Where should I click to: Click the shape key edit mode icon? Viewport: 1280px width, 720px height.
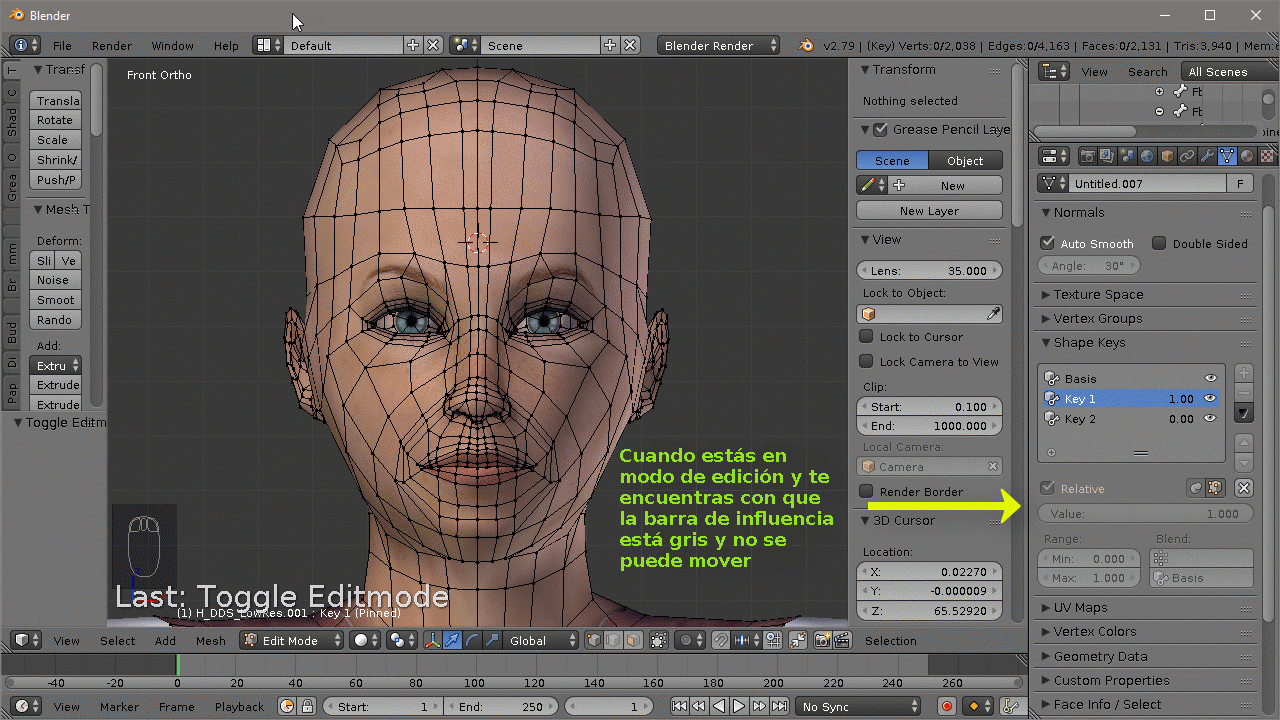[1216, 488]
